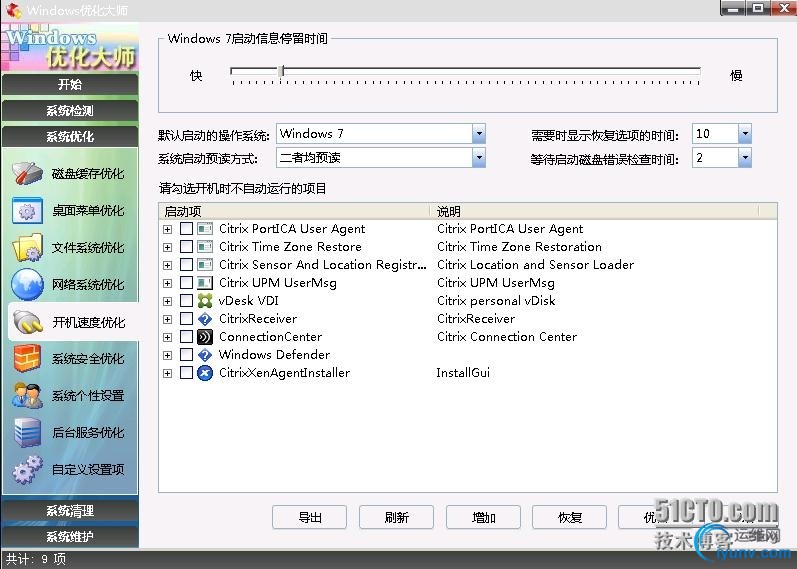Enable the vDesk VDI checkbox
797x569 pixels.
(x=187, y=301)
